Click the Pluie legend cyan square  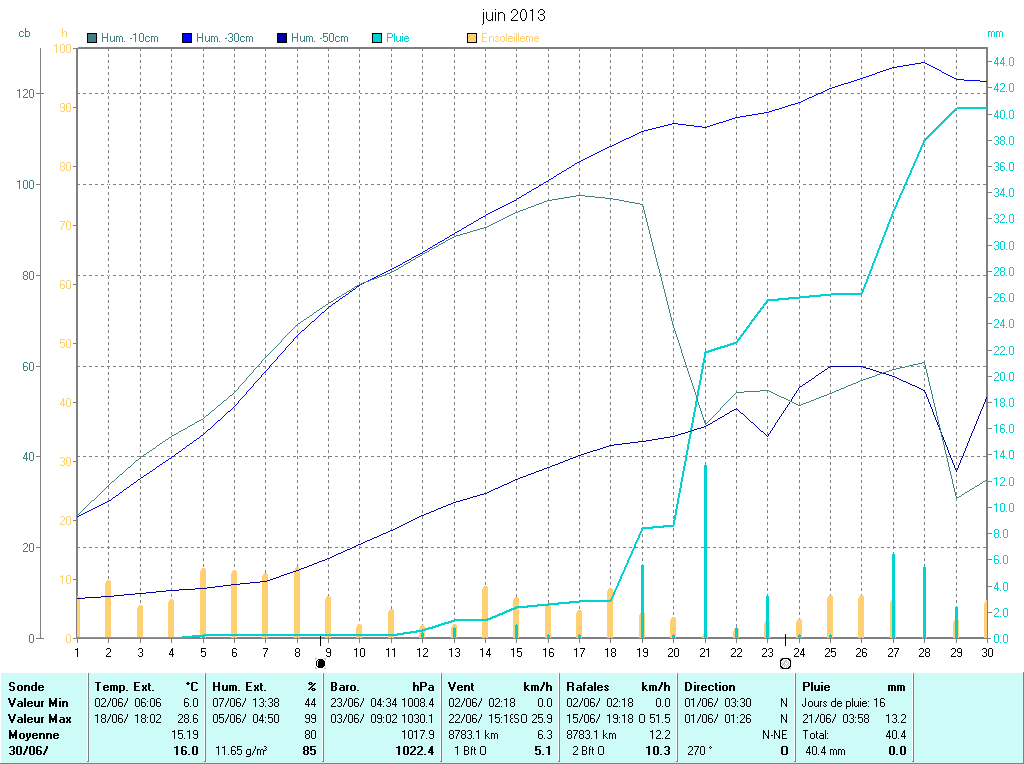coord(377,38)
